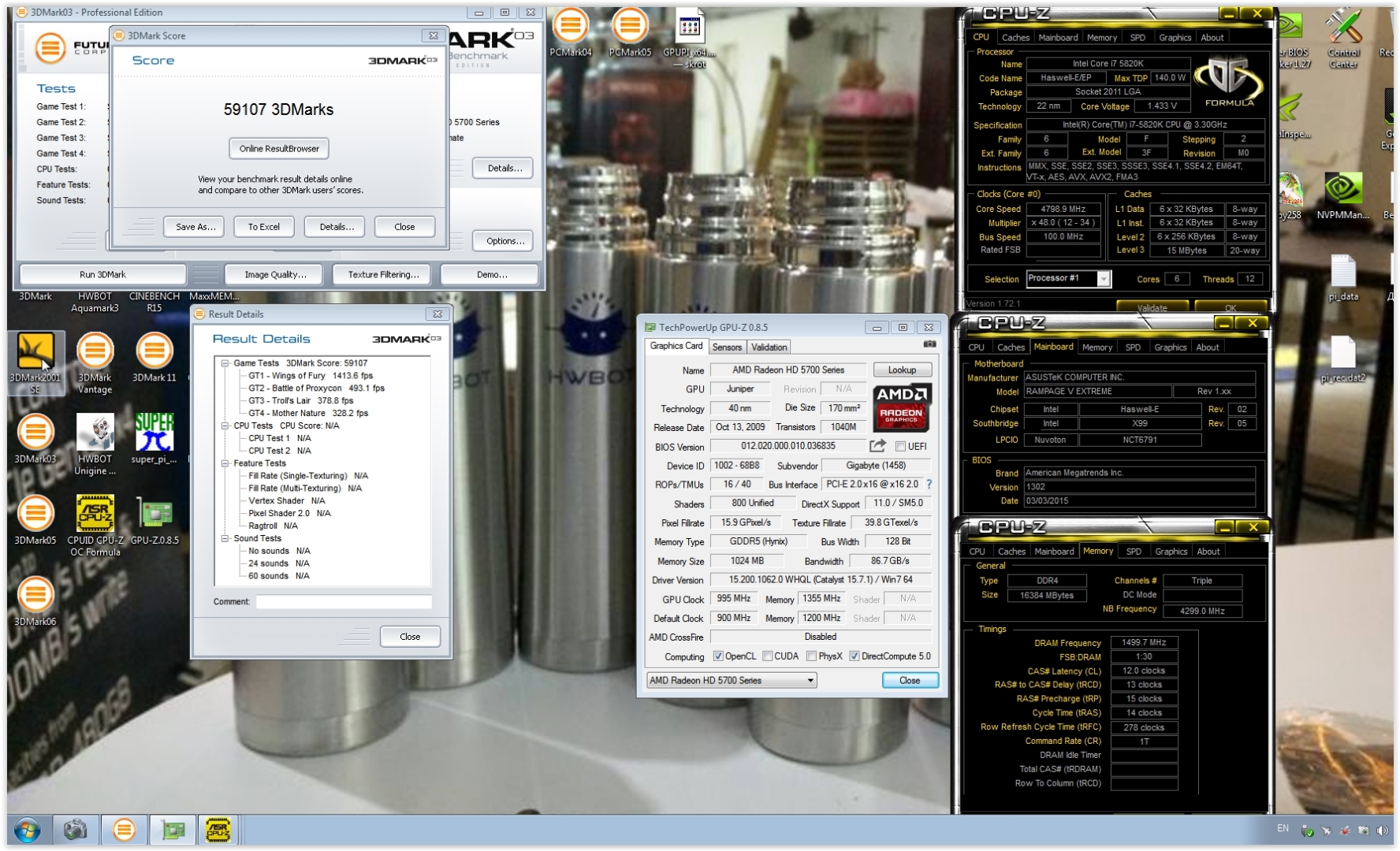Click the Run 3DMark button
The width and height of the screenshot is (1400, 851).
coord(102,275)
